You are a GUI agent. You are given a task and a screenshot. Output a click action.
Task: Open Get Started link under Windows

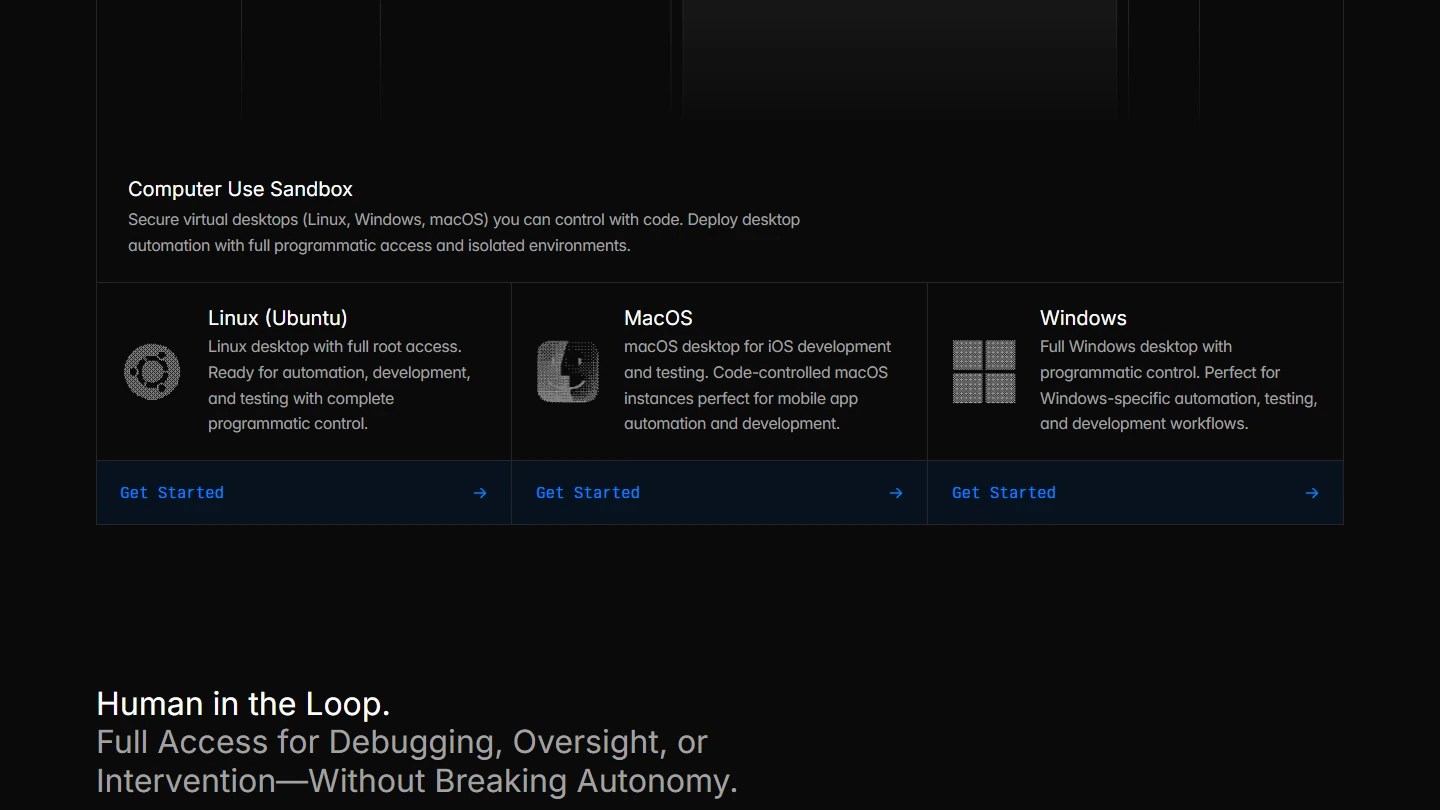tap(1004, 493)
